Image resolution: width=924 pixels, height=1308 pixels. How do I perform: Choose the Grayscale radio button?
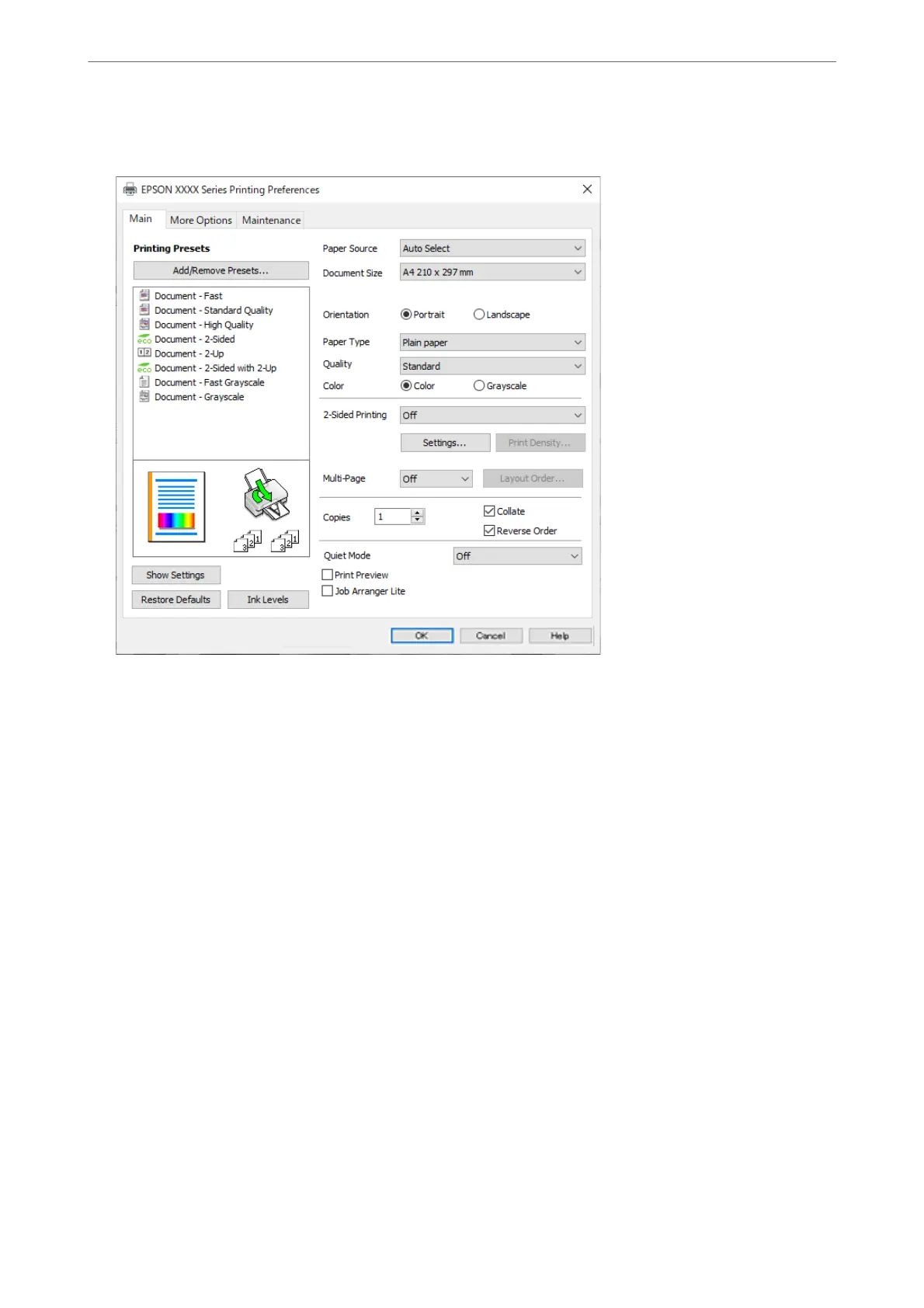point(479,386)
